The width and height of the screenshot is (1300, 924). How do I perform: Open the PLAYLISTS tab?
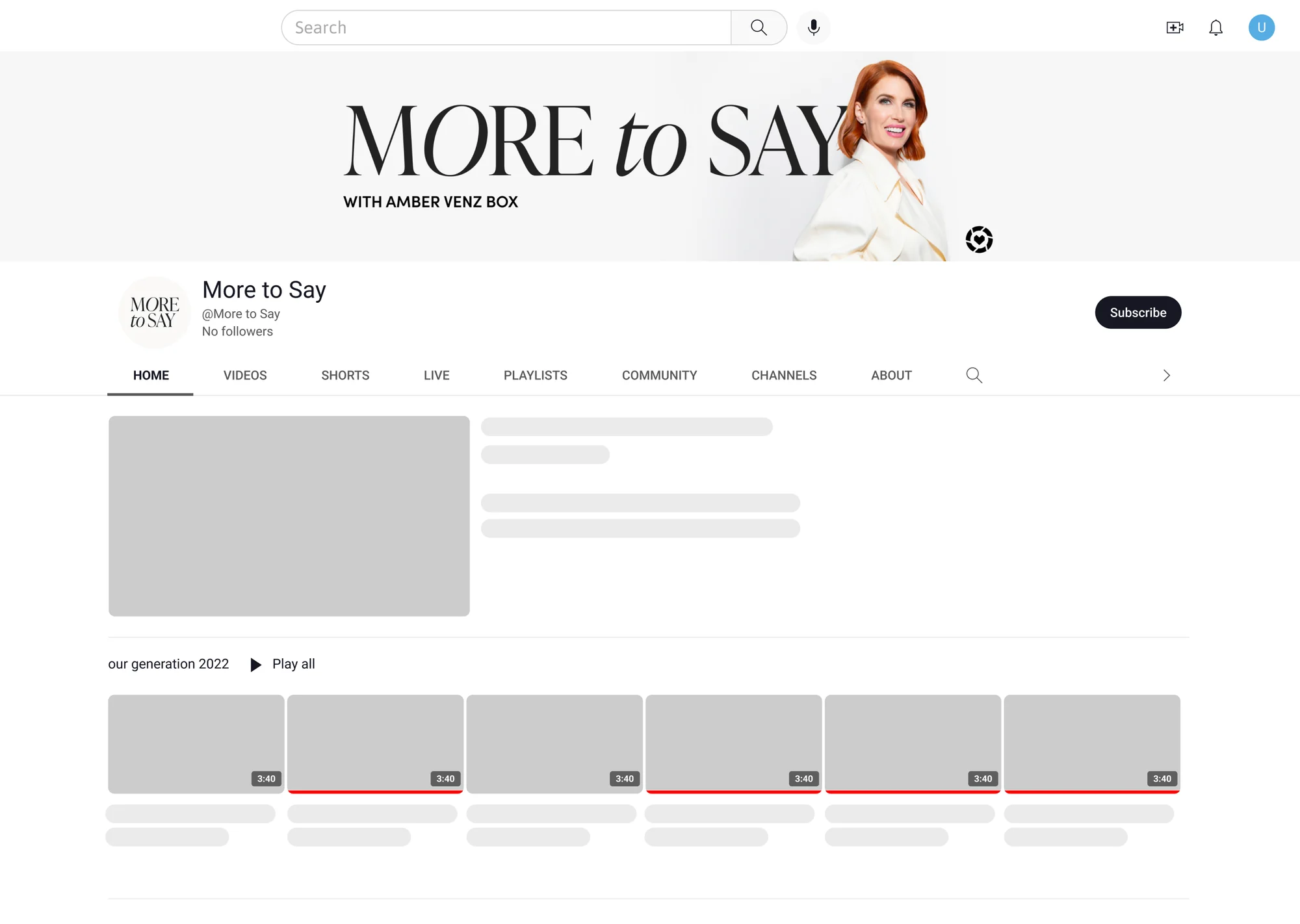click(x=536, y=375)
